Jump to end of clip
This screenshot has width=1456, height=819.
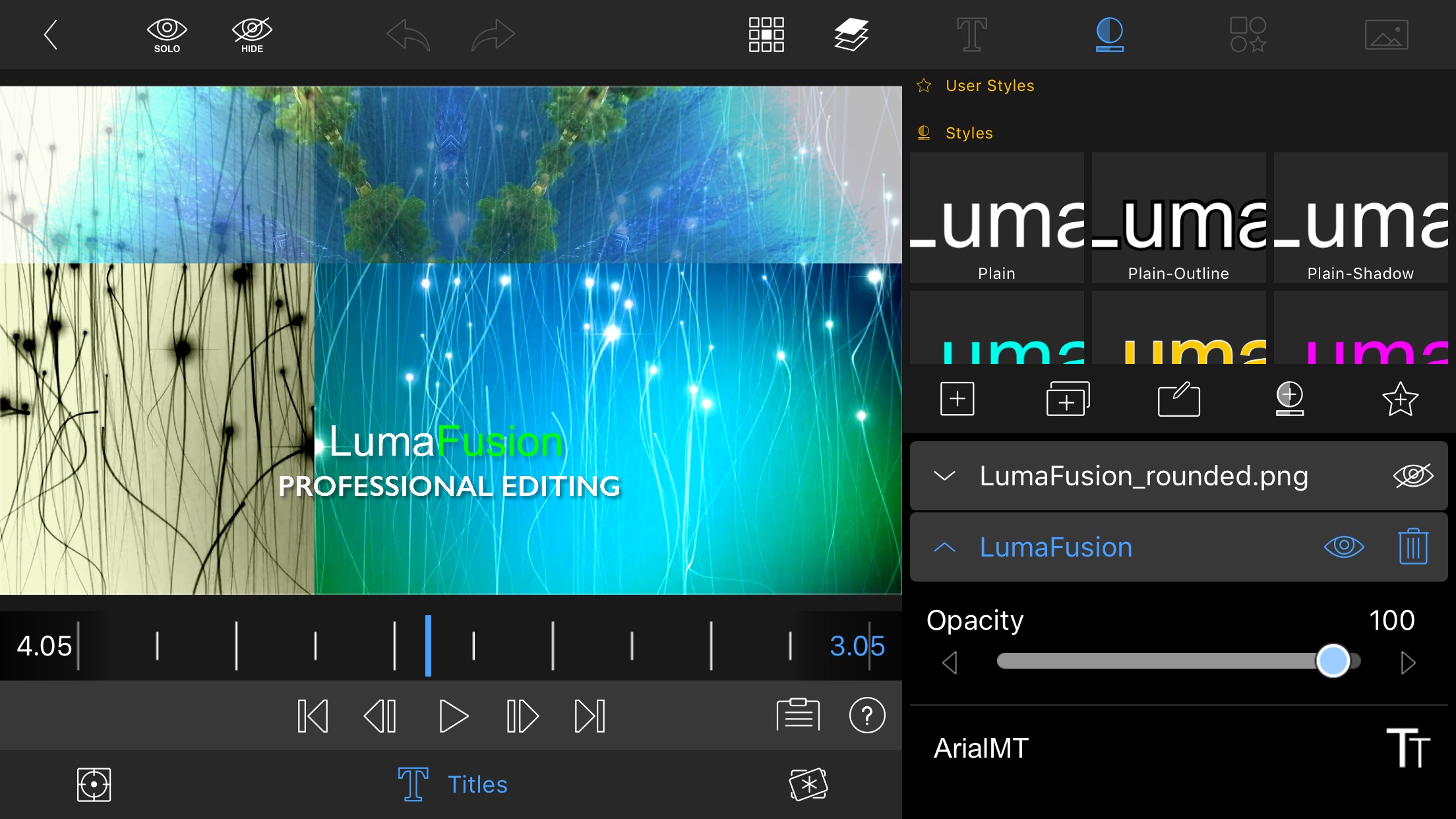[590, 716]
